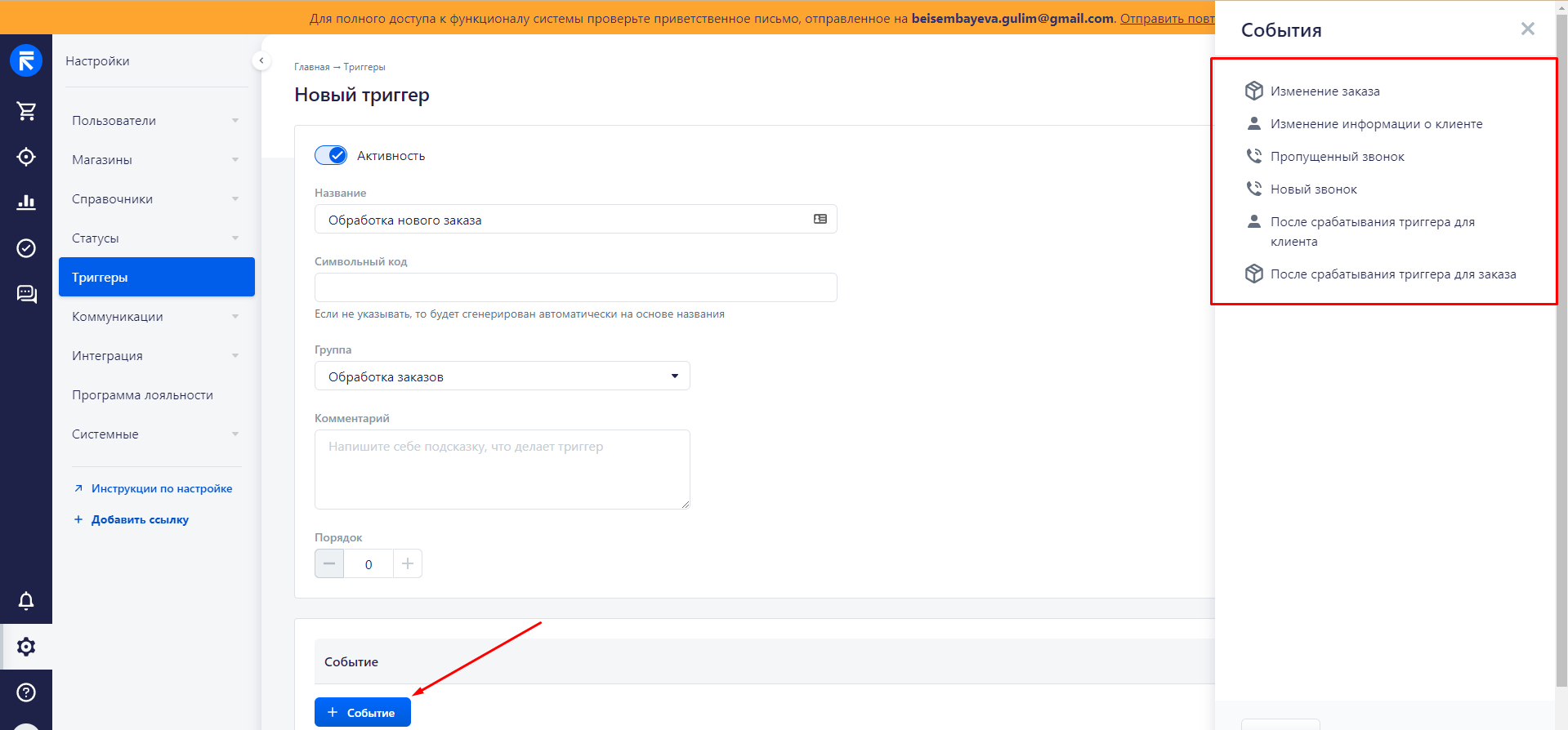Open Инструкции по настройке link

pos(161,488)
